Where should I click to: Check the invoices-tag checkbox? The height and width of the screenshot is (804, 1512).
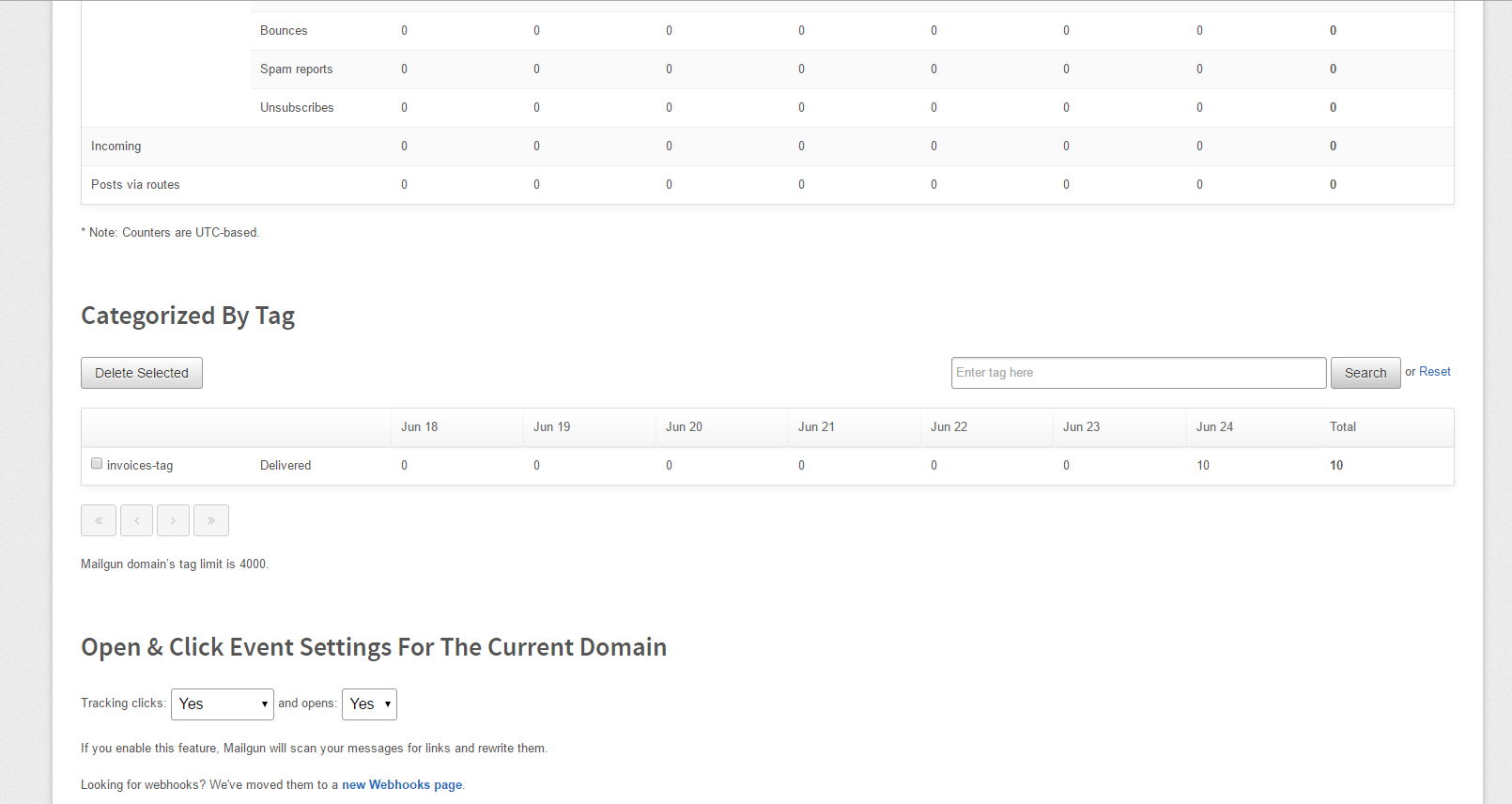[97, 463]
